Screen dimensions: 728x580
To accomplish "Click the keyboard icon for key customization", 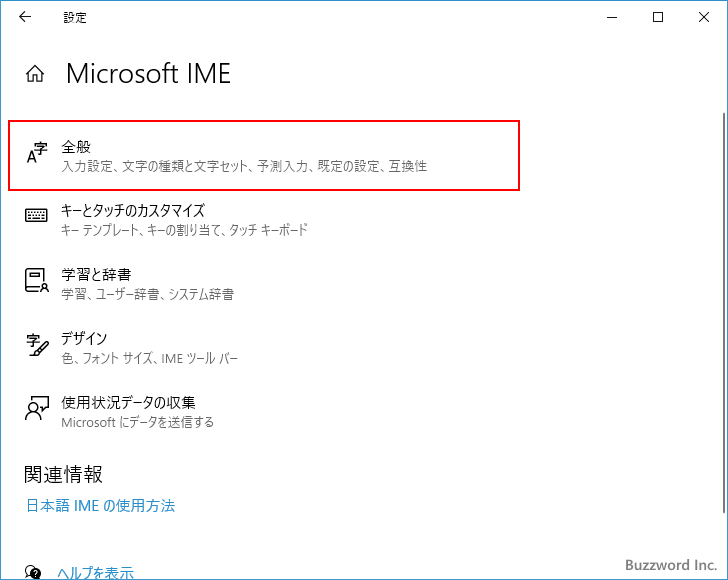I will click(36, 215).
